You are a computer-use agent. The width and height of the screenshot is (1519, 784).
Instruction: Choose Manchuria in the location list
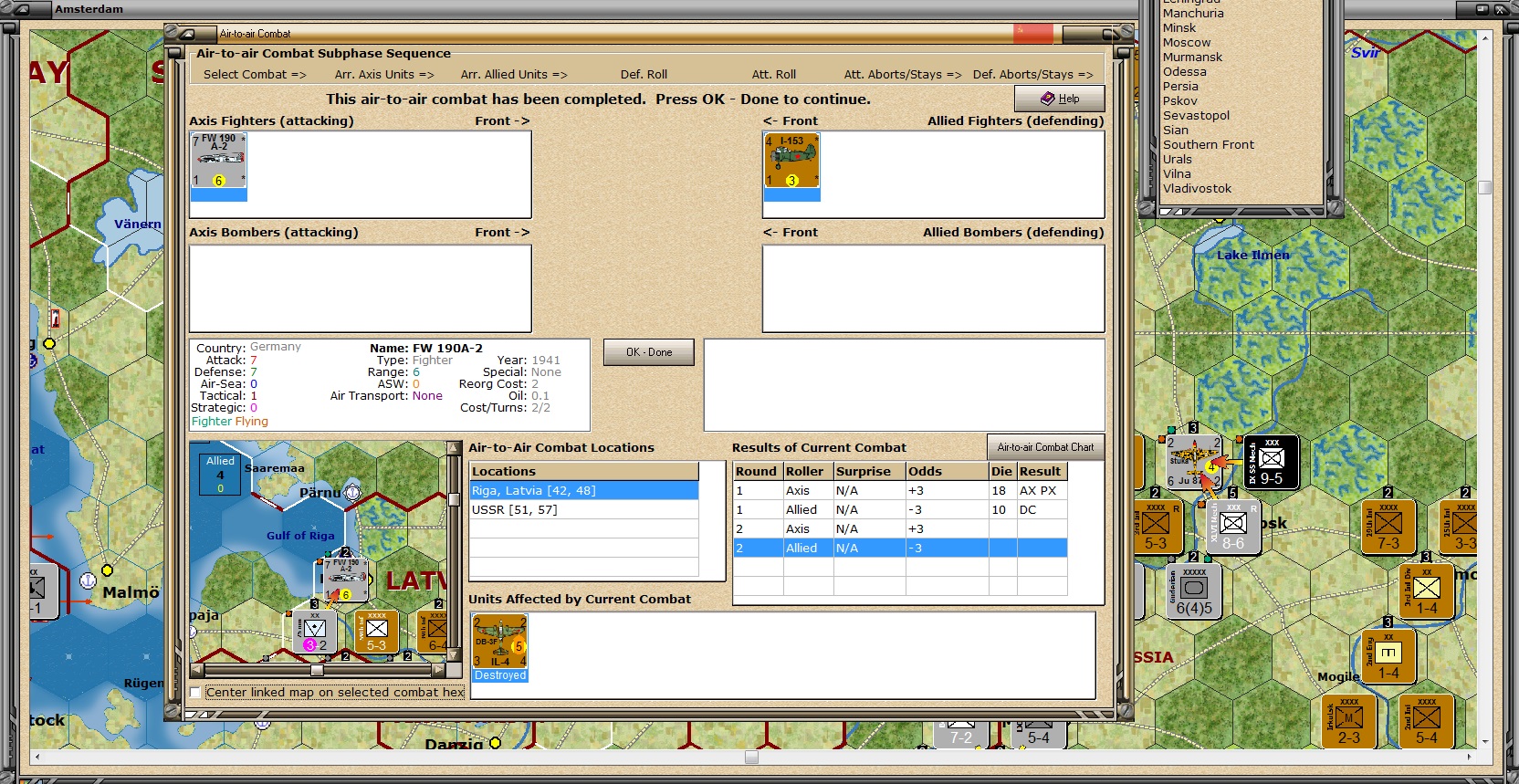click(1193, 14)
